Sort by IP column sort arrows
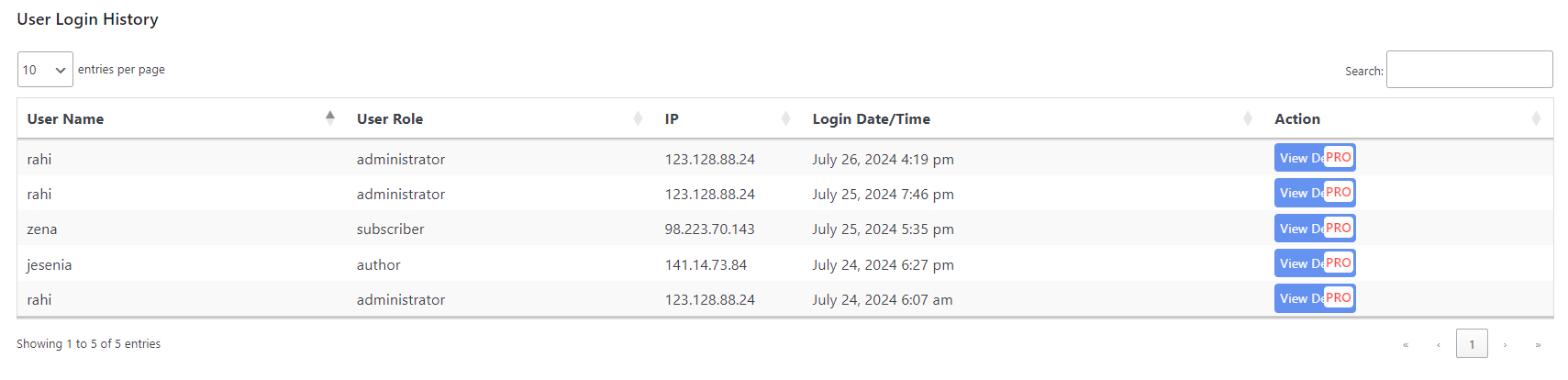 click(x=785, y=118)
